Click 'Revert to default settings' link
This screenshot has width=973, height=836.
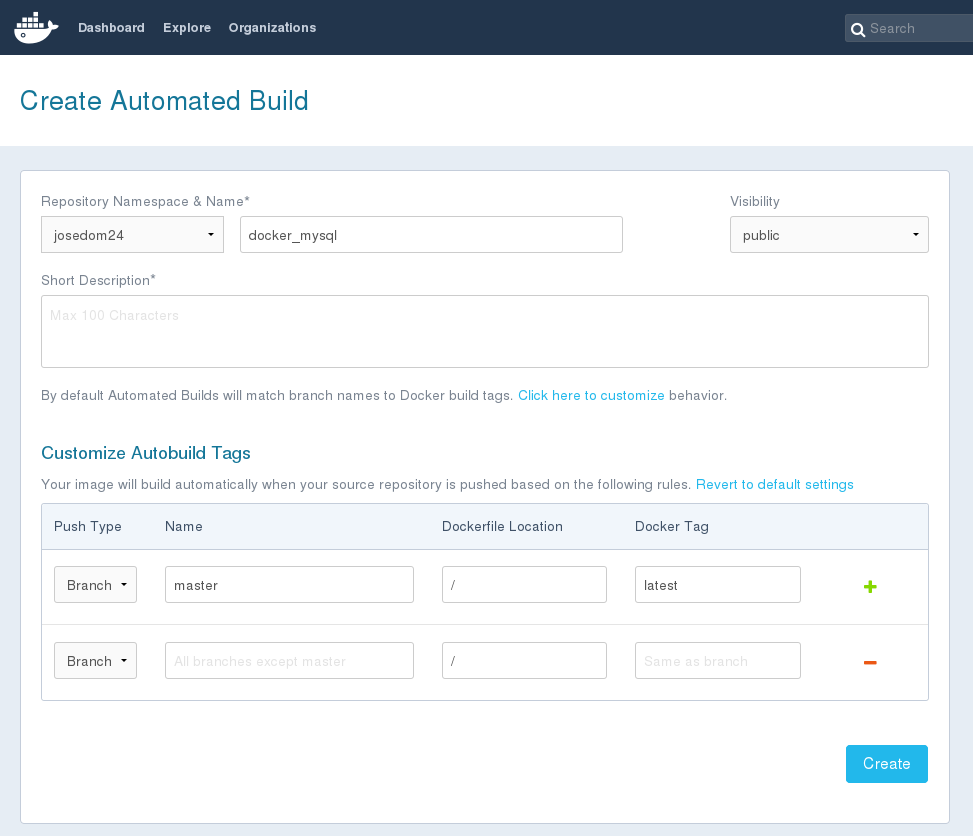pos(774,485)
